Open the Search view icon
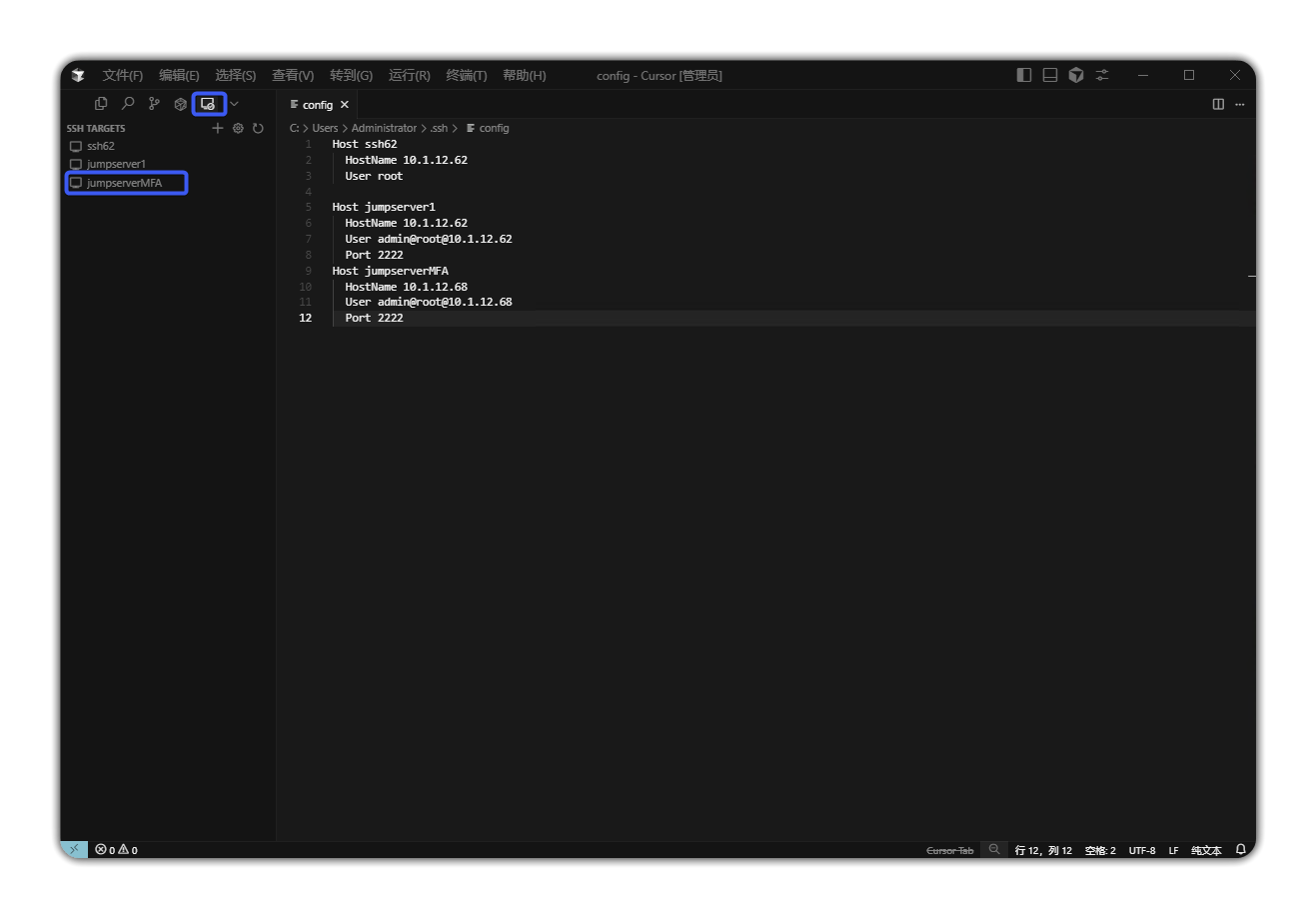The image size is (1316, 898). pos(128,104)
